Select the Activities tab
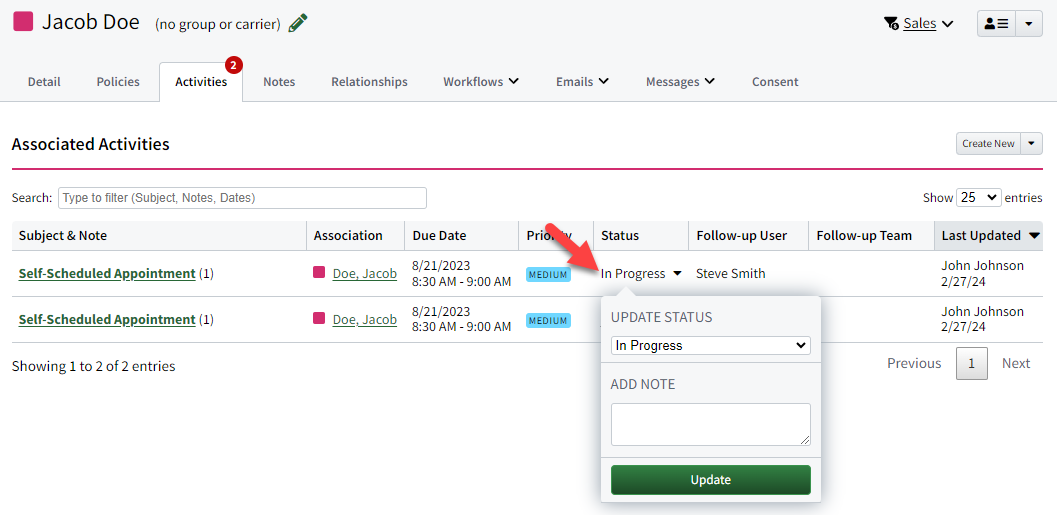The width and height of the screenshot is (1057, 515). click(201, 82)
